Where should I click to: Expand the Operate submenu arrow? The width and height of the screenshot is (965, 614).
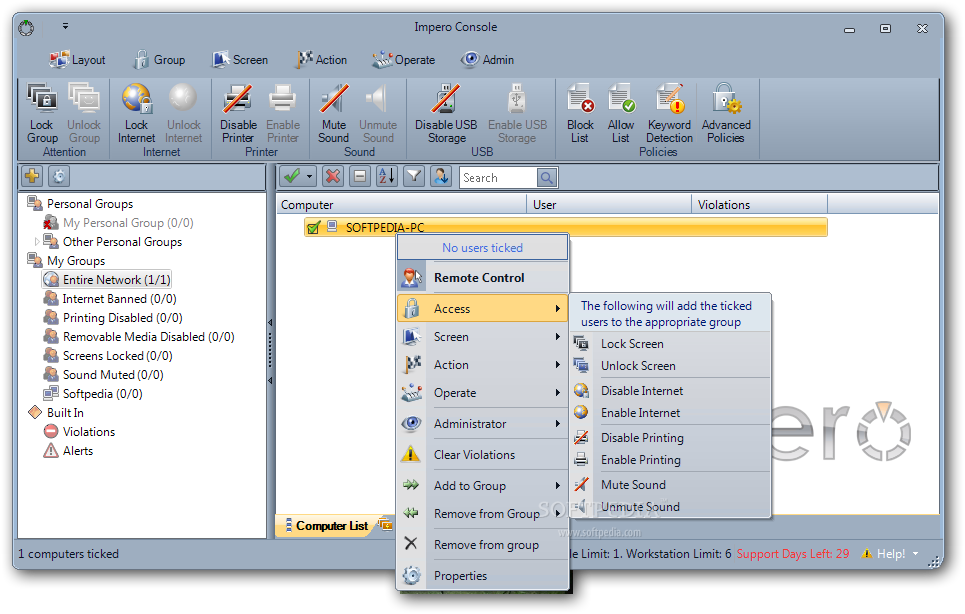click(557, 393)
